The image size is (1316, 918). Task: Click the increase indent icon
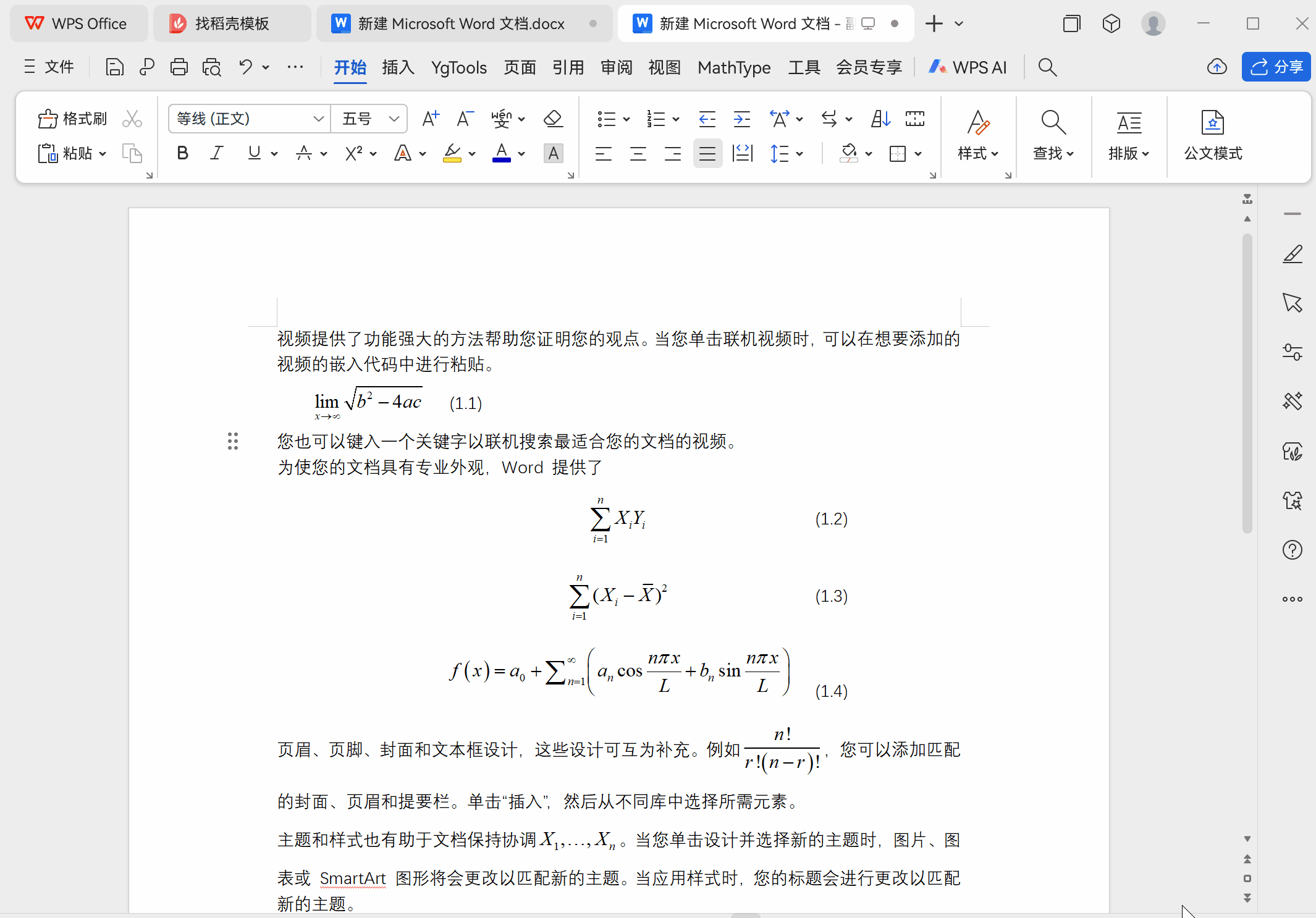(x=741, y=119)
